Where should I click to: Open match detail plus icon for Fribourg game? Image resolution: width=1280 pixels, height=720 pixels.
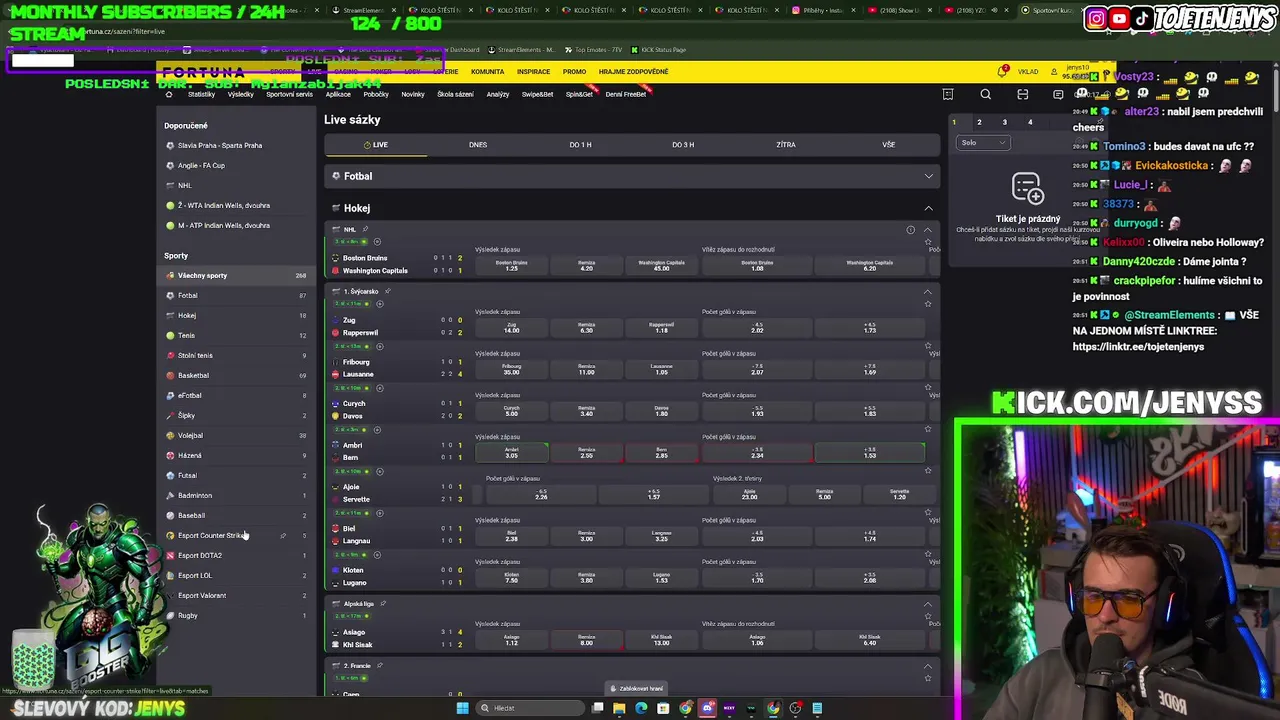(x=380, y=346)
